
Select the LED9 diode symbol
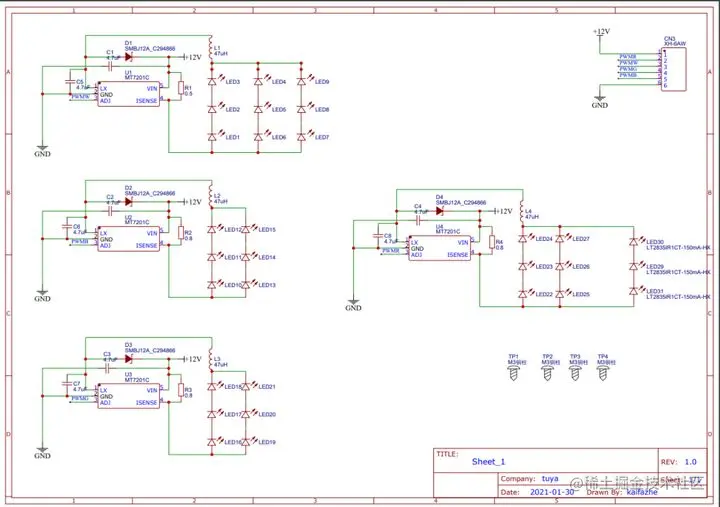[x=301, y=81]
